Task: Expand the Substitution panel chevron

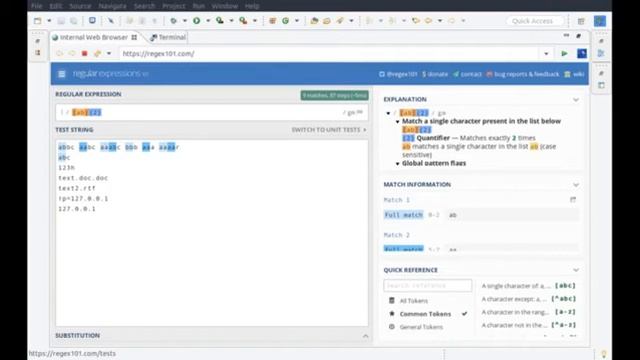Action: 365,336
